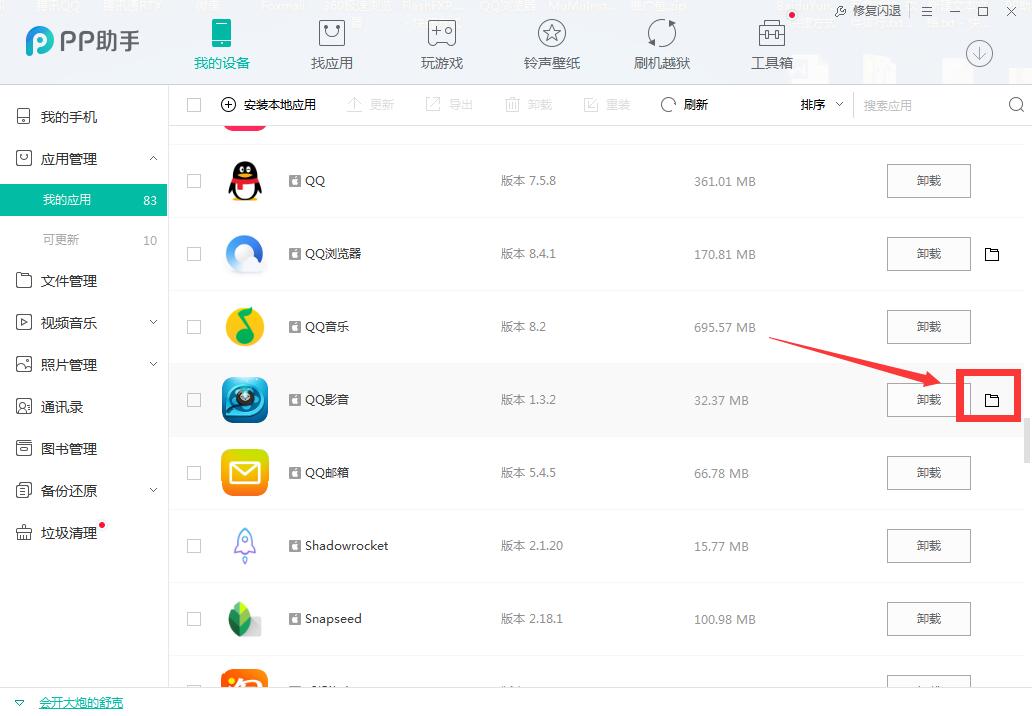Click the 重装 toolbar button
Viewport: 1032px width, 716px height.
[x=607, y=105]
